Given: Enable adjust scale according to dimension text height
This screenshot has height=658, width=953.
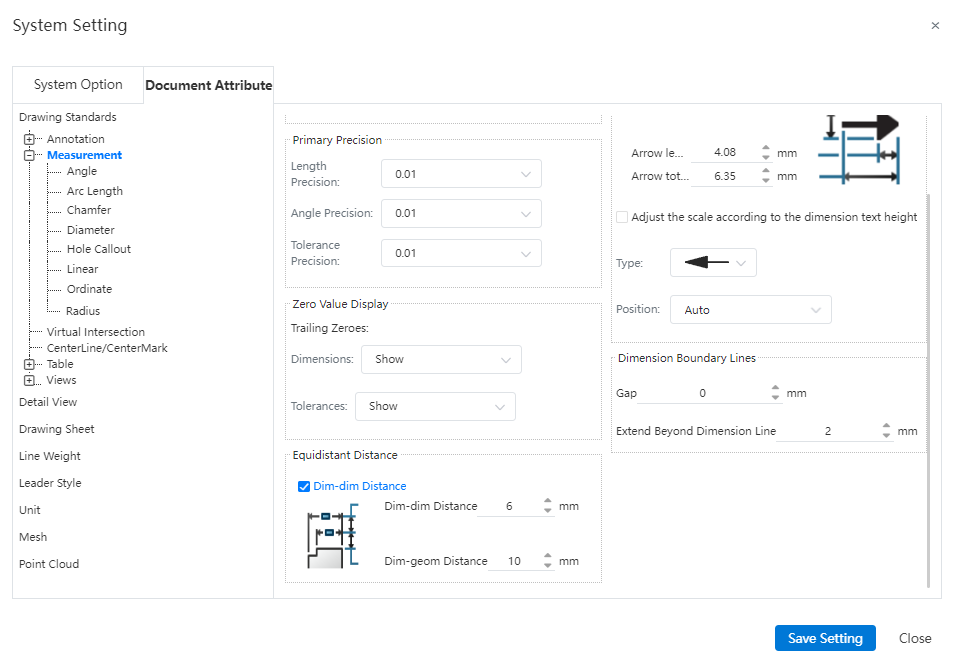Looking at the screenshot, I should 622,217.
